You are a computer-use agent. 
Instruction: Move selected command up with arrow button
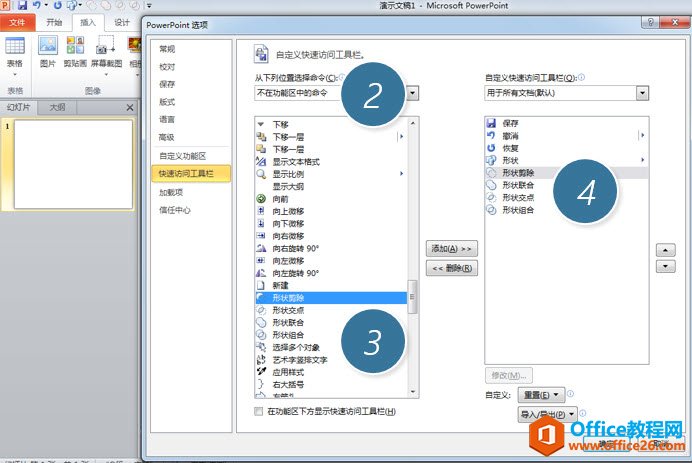tap(665, 250)
